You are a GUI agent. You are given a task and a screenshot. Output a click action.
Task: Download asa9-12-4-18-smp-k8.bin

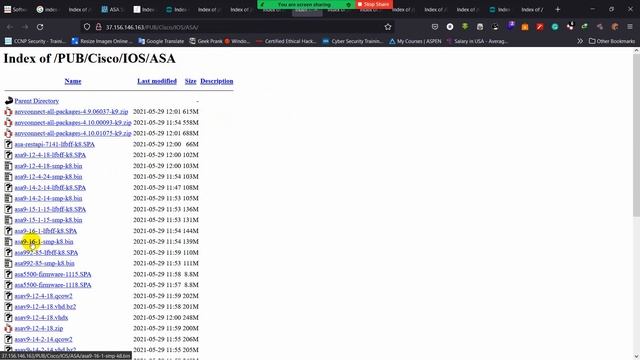tap(48, 166)
